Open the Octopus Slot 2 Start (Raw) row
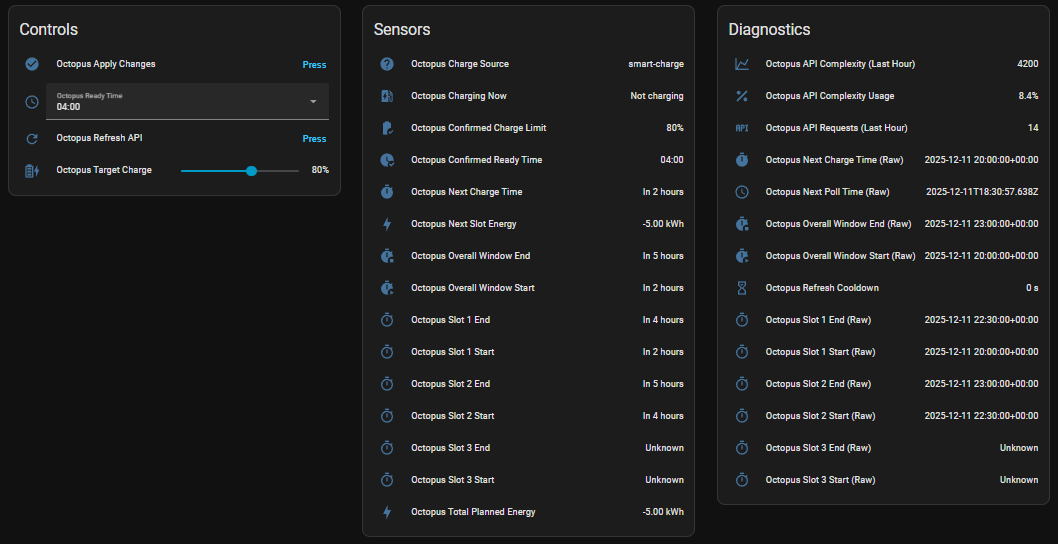Viewport: 1058px width, 544px height. [x=883, y=416]
